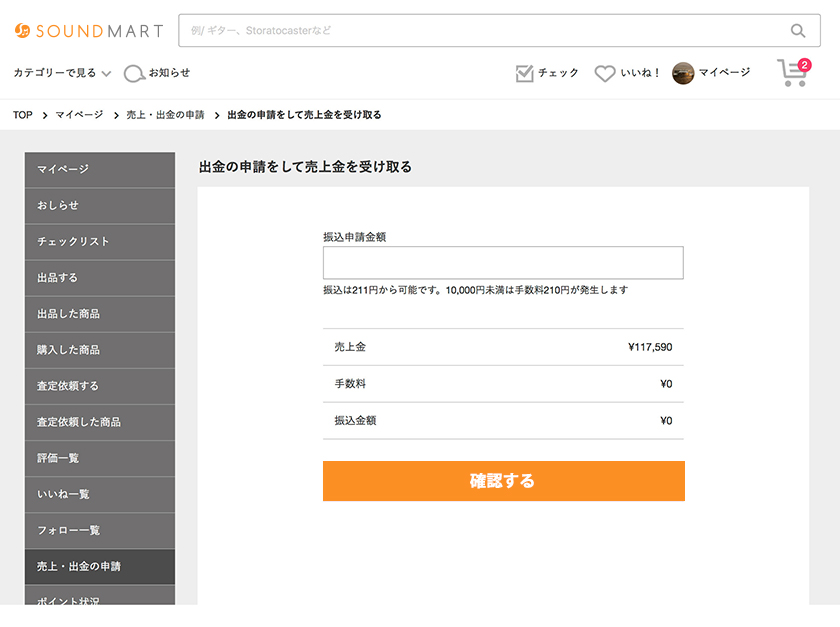The width and height of the screenshot is (840, 627).
Task: Click the SOUNDMART logo icon
Action: pos(23,31)
